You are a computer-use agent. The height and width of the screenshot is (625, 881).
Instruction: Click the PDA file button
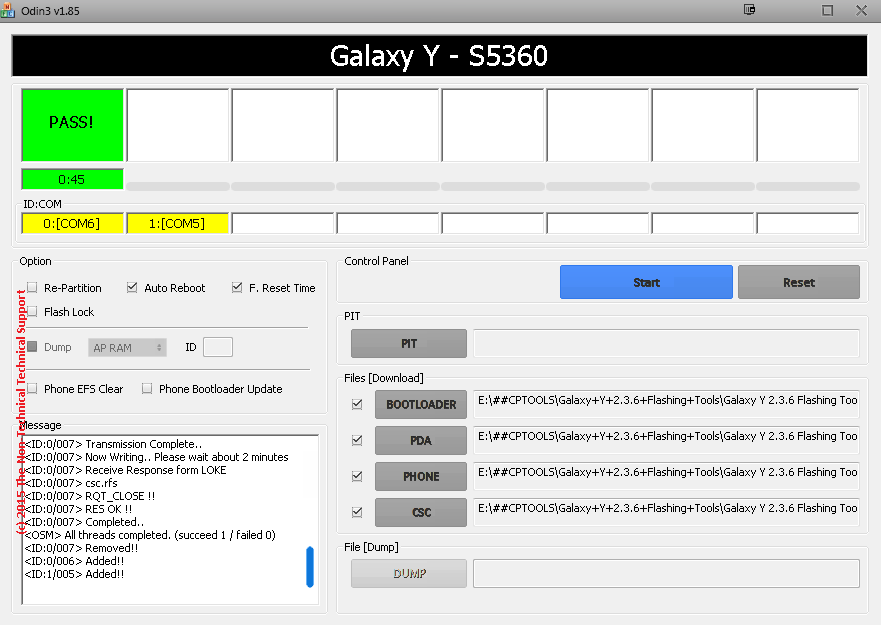(421, 440)
